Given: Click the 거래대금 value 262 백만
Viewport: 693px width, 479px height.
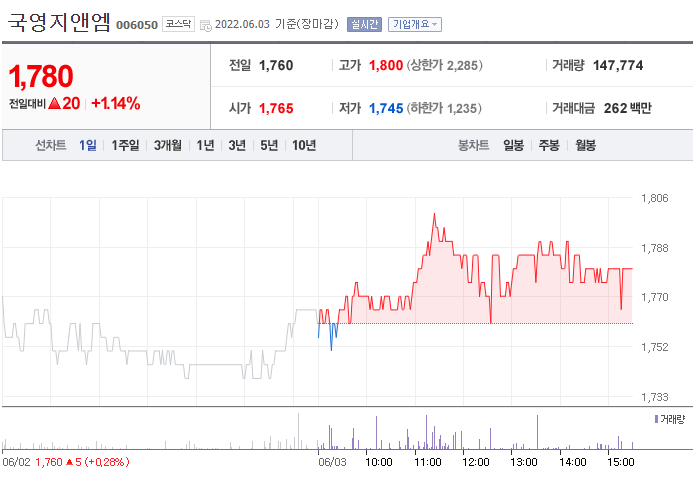Looking at the screenshot, I should [628, 108].
